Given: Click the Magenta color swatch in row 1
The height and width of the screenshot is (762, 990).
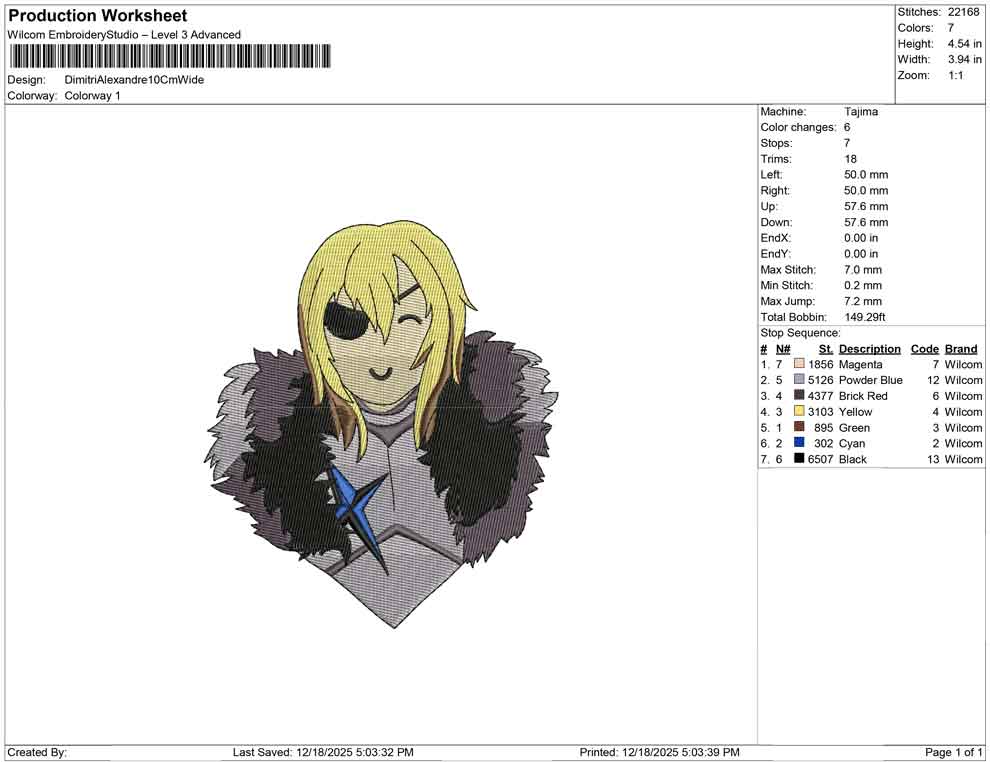Looking at the screenshot, I should tap(799, 364).
